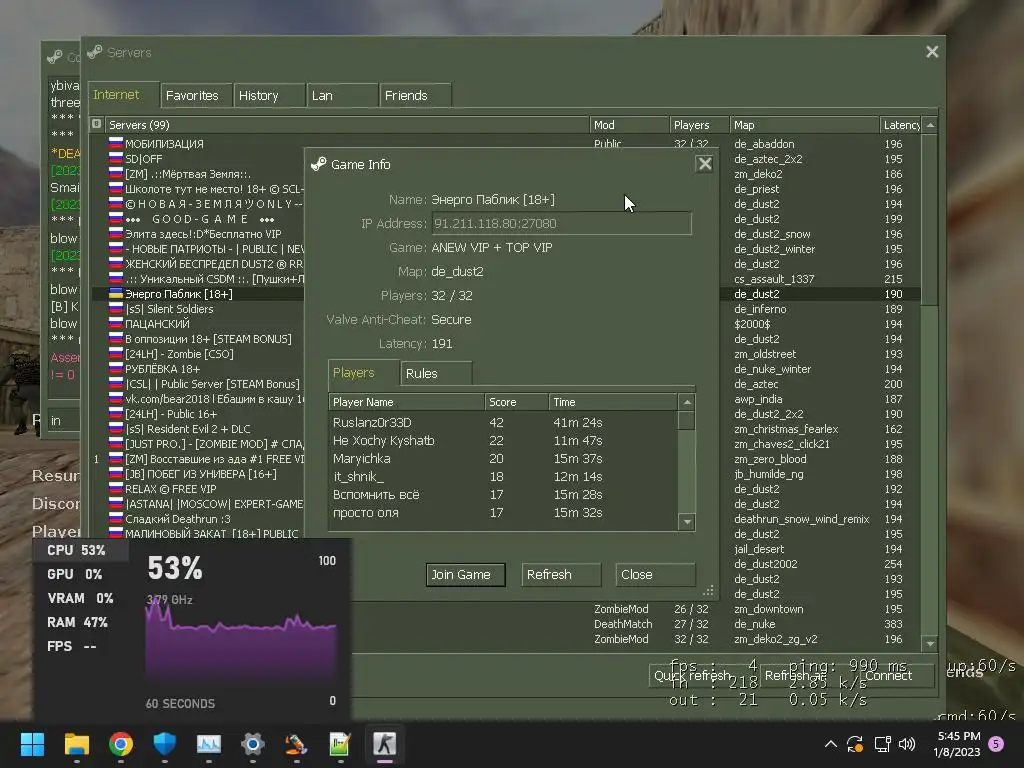The width and height of the screenshot is (1024, 768).
Task: Select player it_shnik_ row
Action: pyautogui.click(x=503, y=477)
